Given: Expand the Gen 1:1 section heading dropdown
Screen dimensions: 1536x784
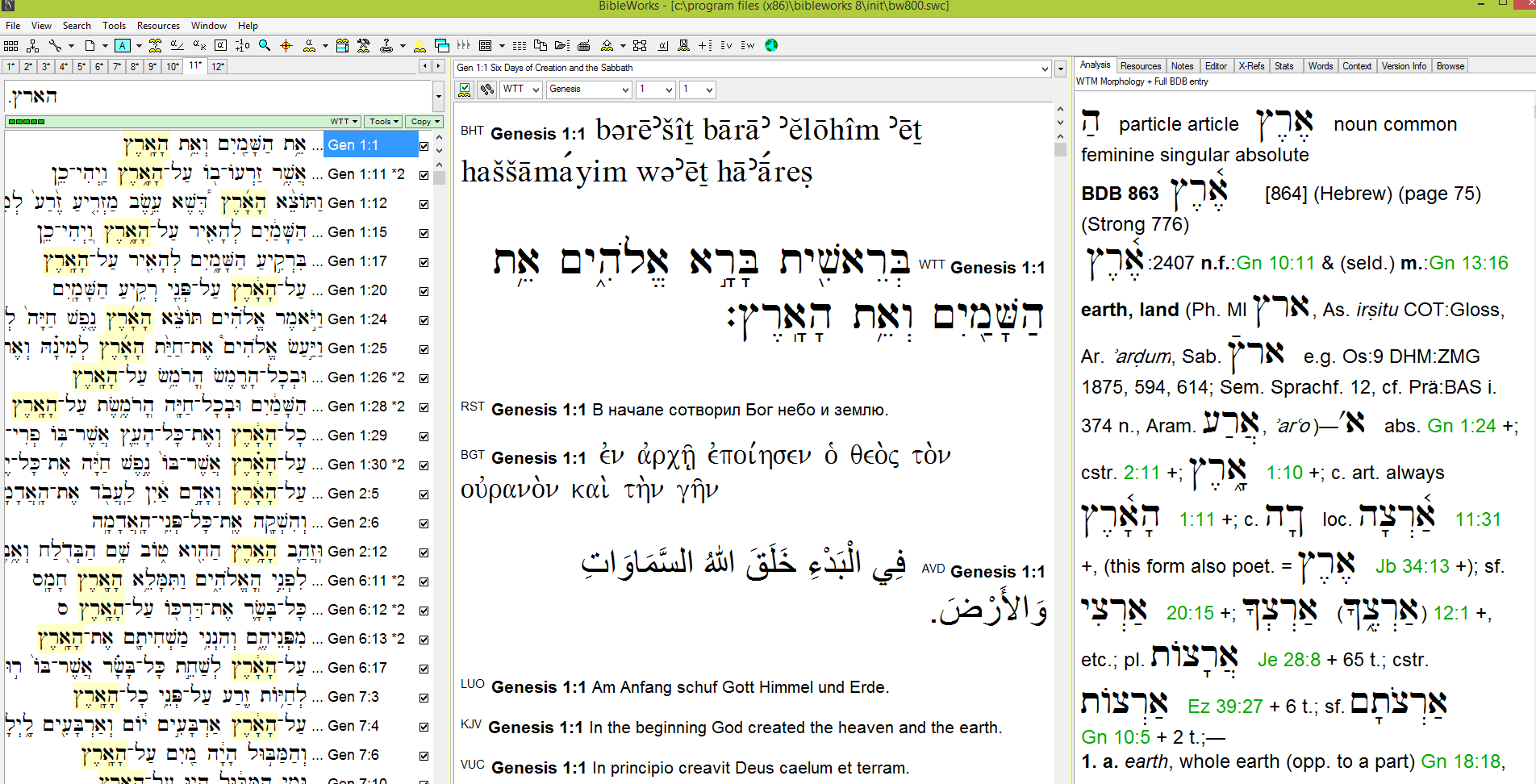Looking at the screenshot, I should tap(1046, 69).
